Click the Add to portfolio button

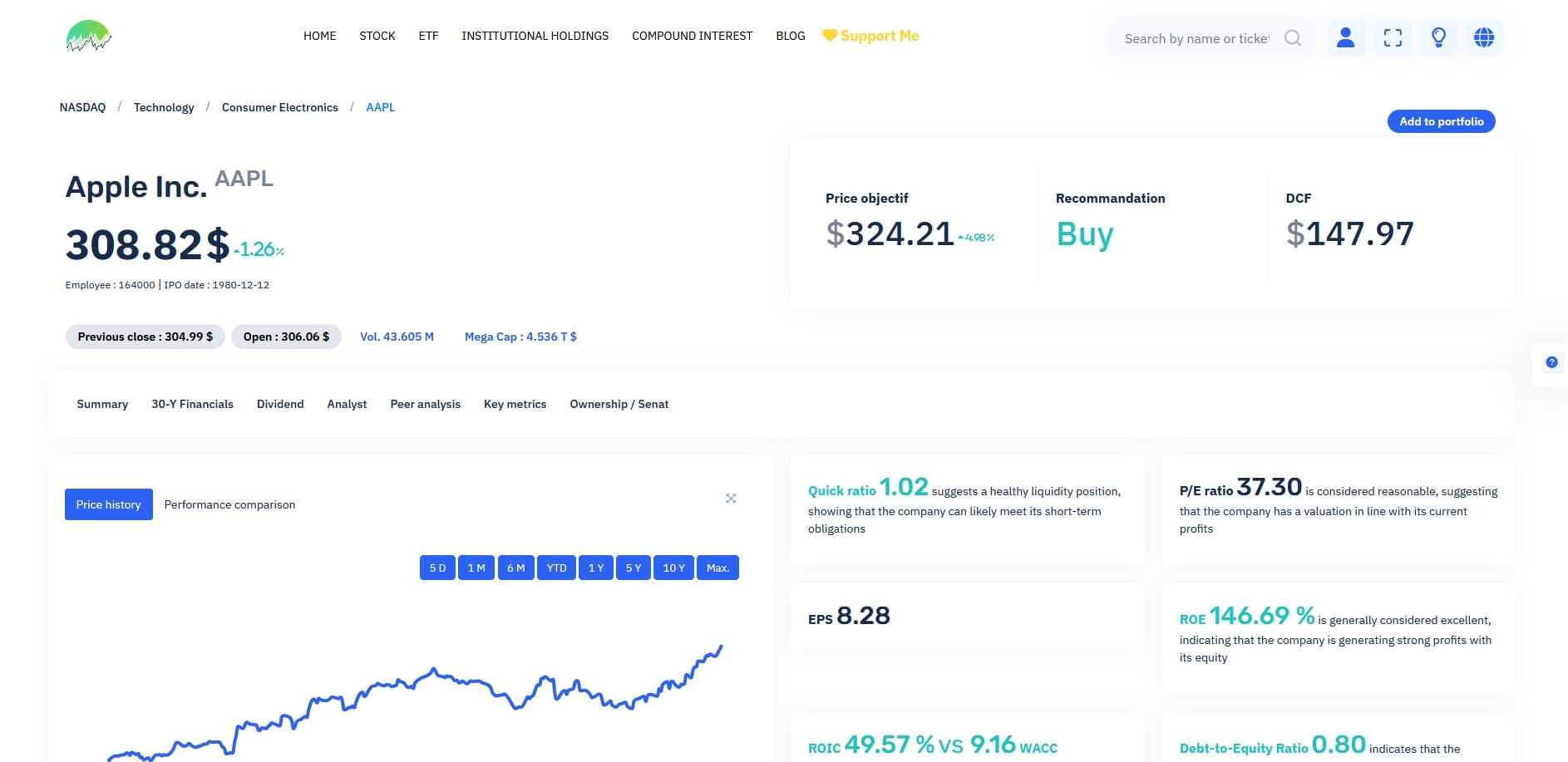tap(1441, 121)
